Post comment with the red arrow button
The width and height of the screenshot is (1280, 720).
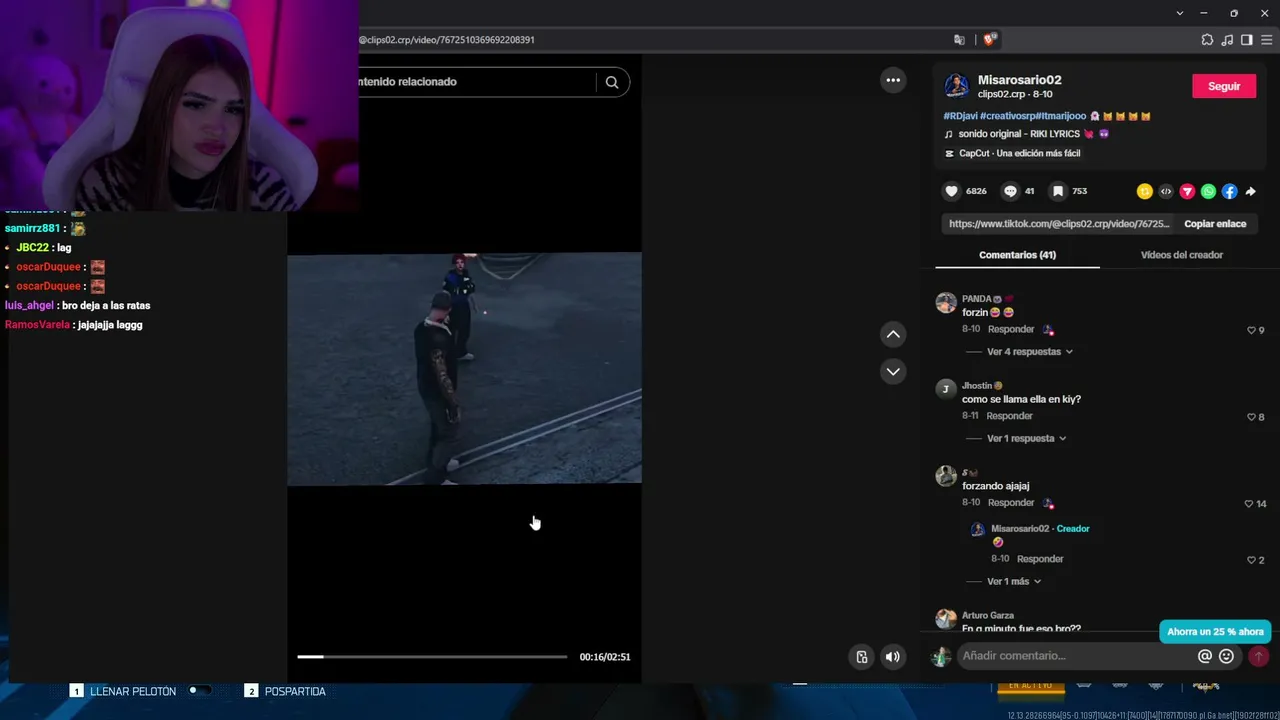pos(1259,656)
